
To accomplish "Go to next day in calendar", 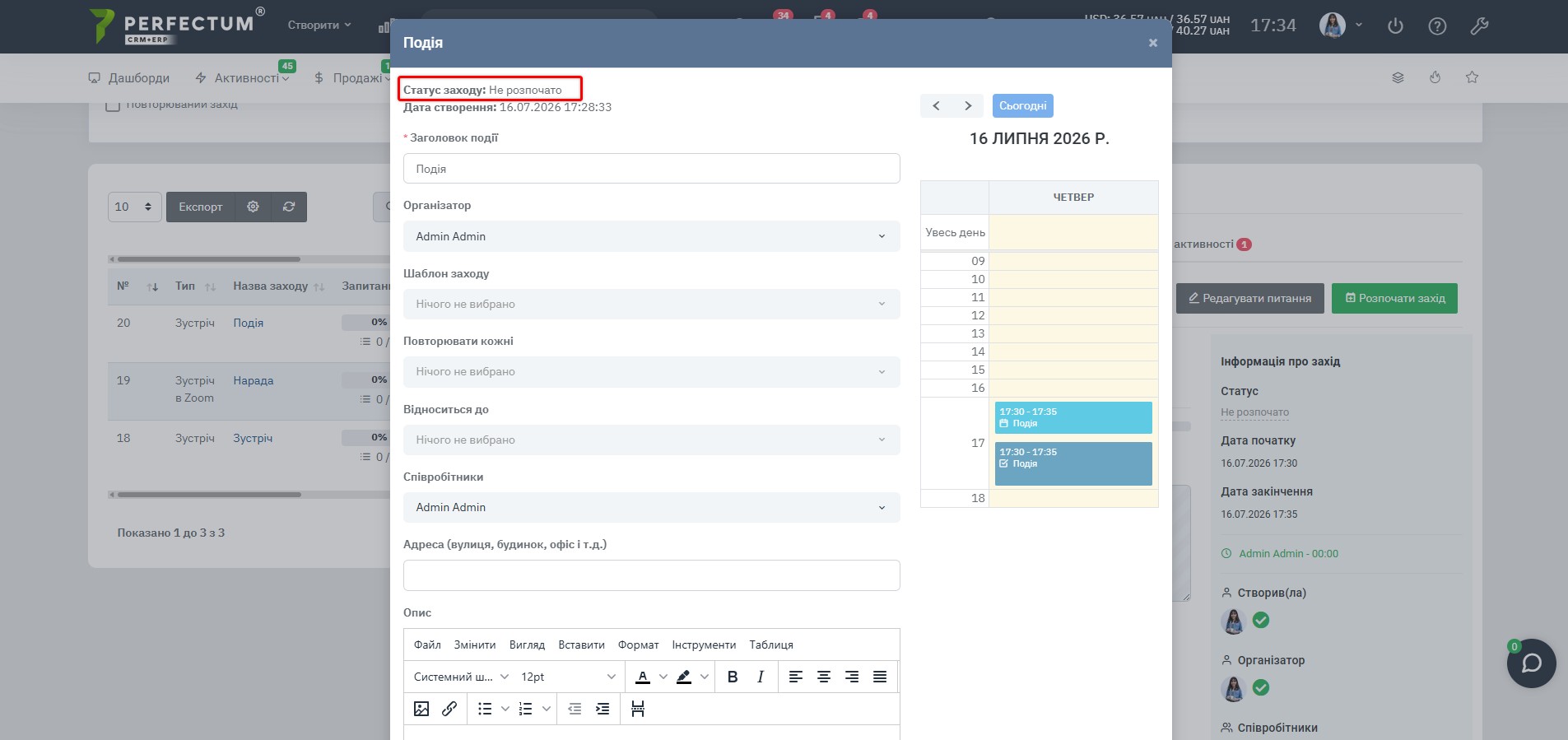I will [968, 106].
